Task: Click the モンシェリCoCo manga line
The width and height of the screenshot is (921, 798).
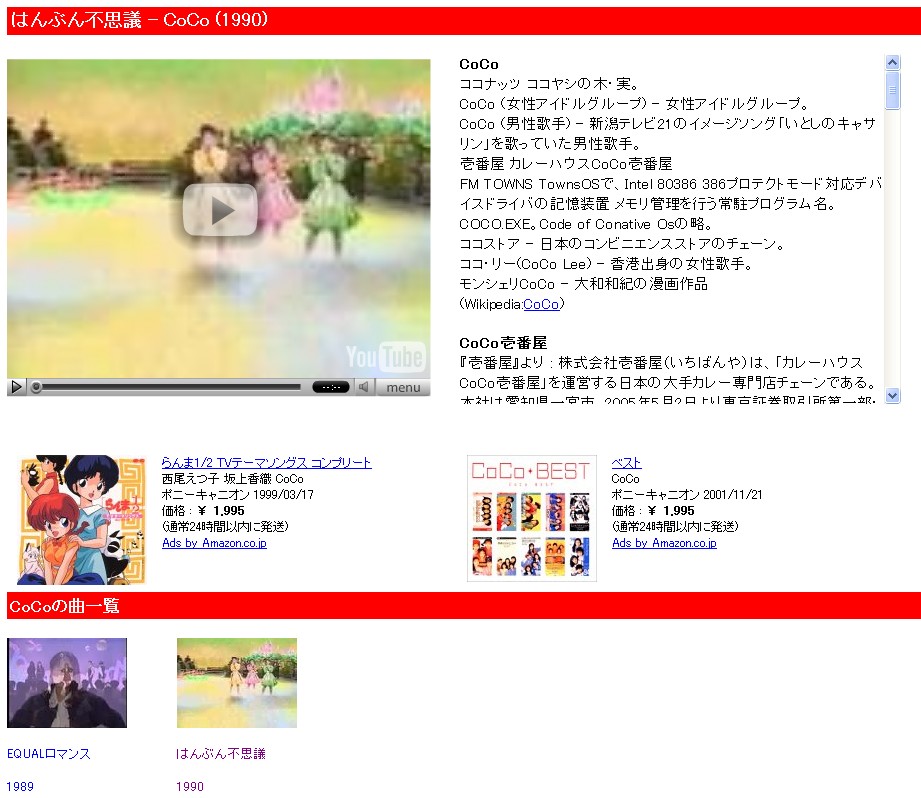Action: [x=583, y=284]
